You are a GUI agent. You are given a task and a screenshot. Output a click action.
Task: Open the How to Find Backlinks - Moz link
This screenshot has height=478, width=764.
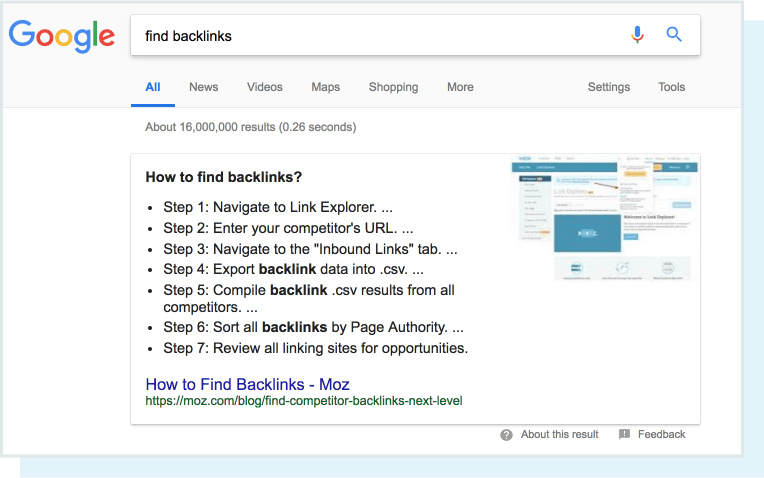tap(247, 384)
